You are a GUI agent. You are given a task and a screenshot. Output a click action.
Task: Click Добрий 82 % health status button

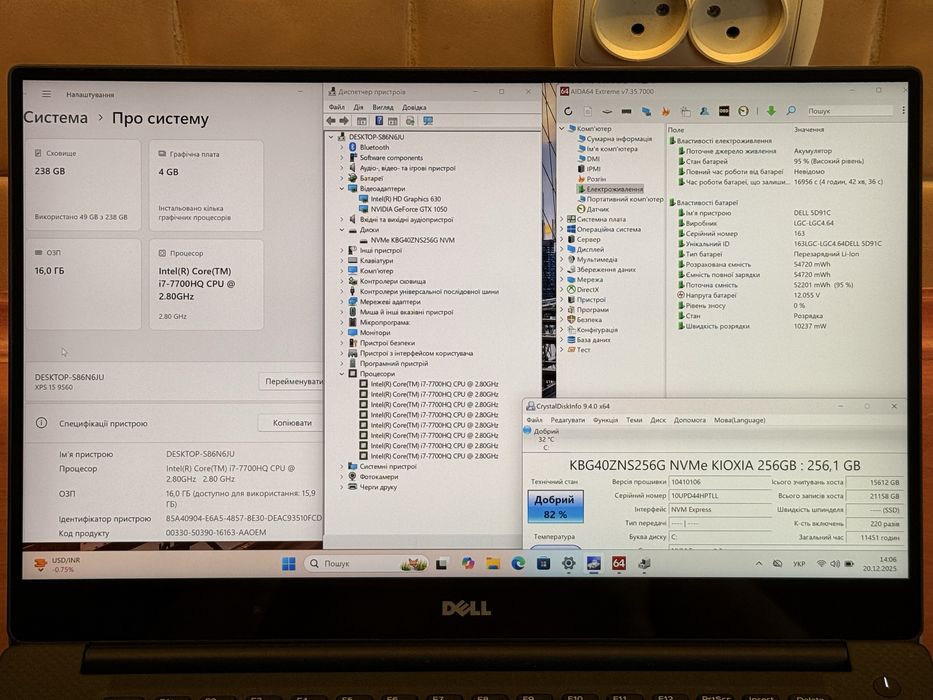coord(555,507)
